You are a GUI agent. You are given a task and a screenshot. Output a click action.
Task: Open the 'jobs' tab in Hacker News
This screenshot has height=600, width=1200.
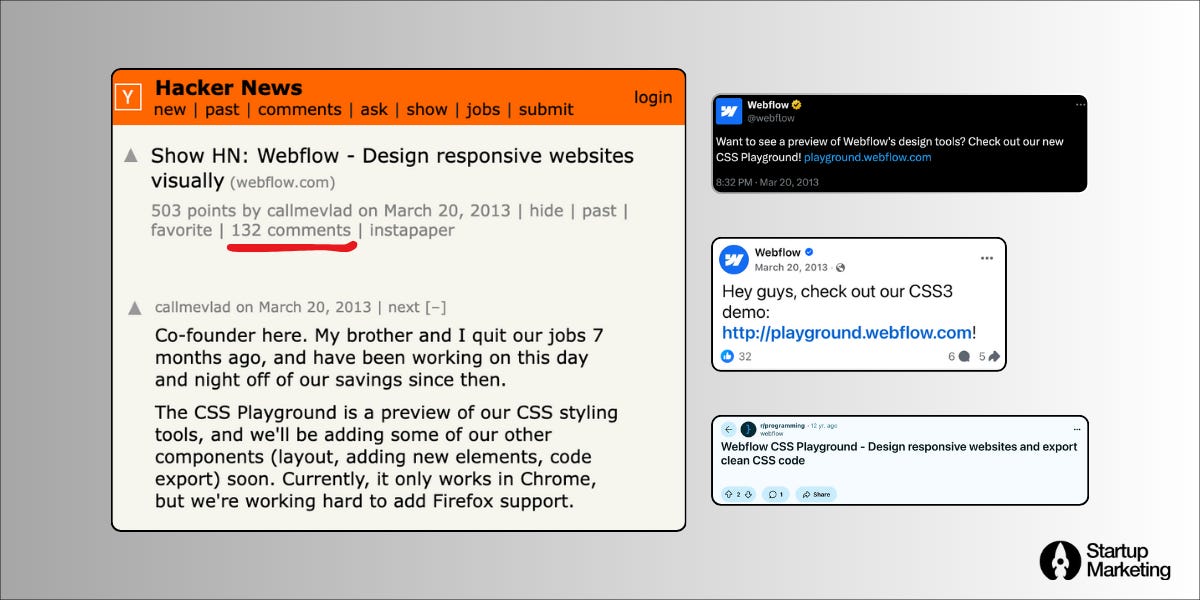coord(483,109)
